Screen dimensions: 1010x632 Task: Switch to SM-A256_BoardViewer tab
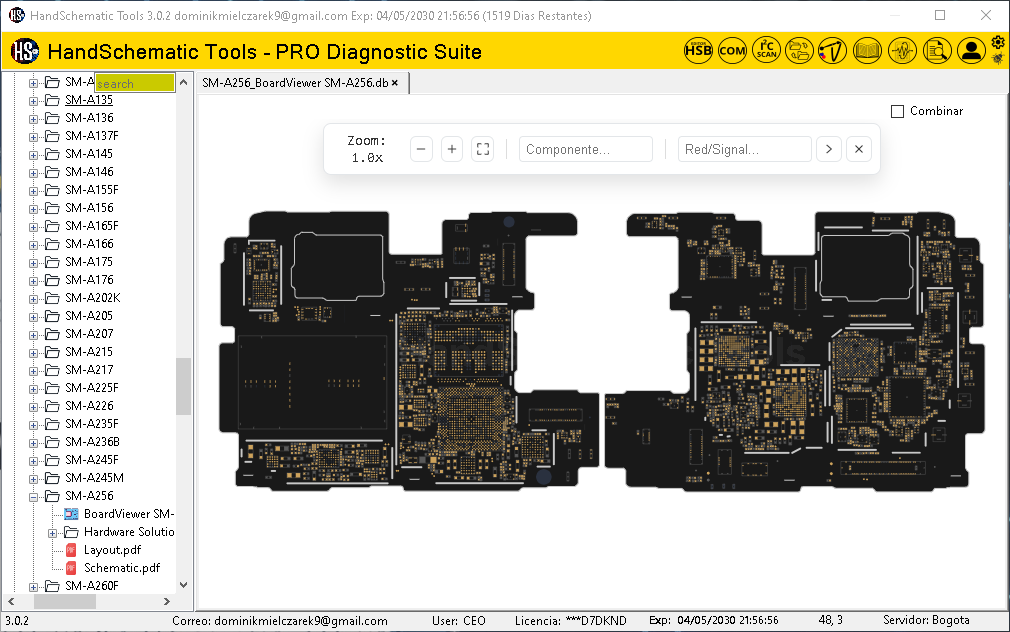(x=295, y=83)
